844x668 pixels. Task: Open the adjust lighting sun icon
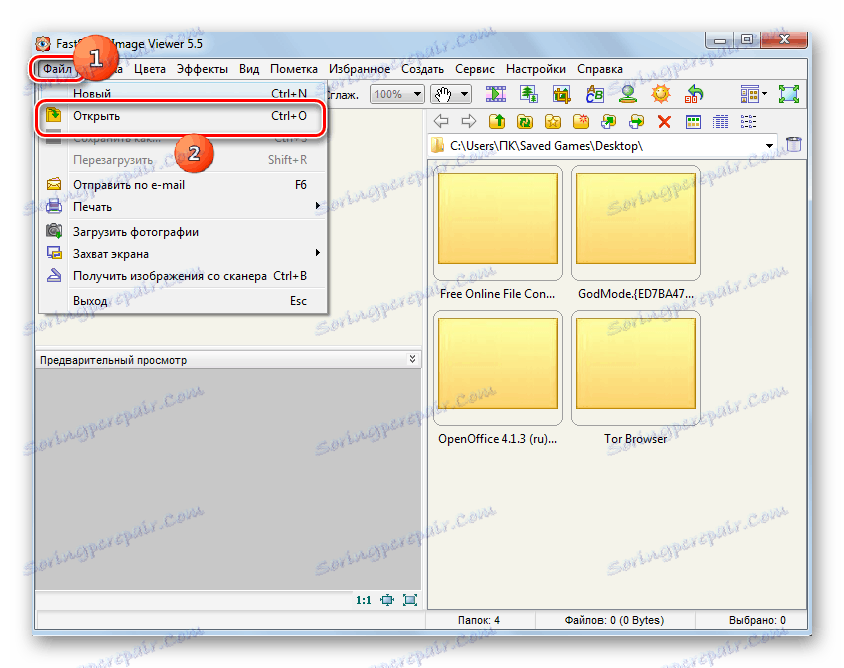coord(660,94)
